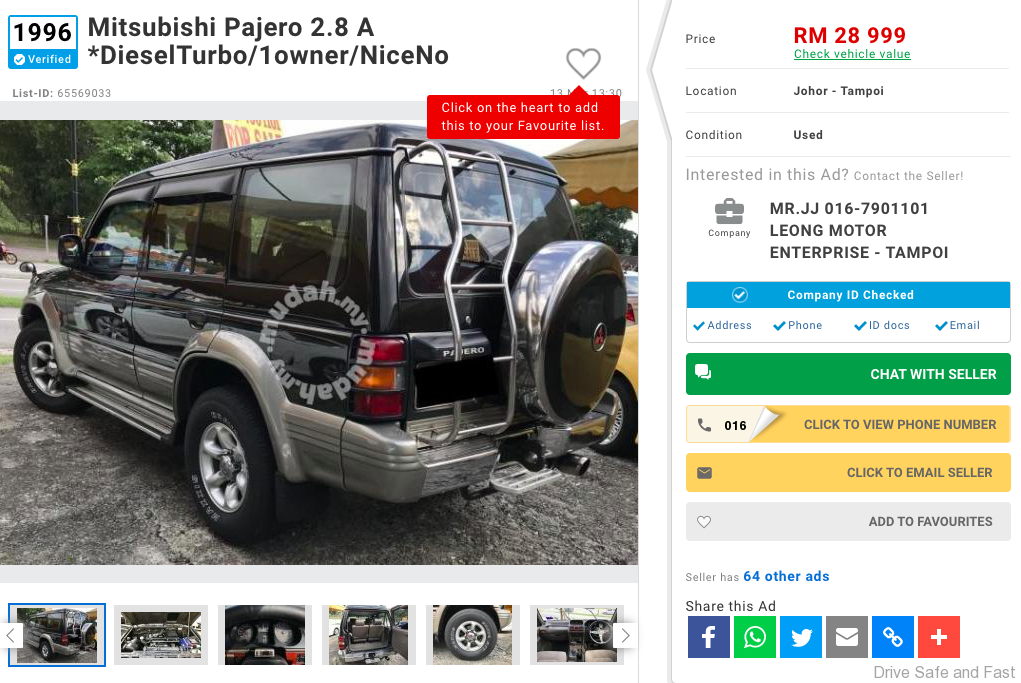Reveal the seller's phone number

pos(848,425)
